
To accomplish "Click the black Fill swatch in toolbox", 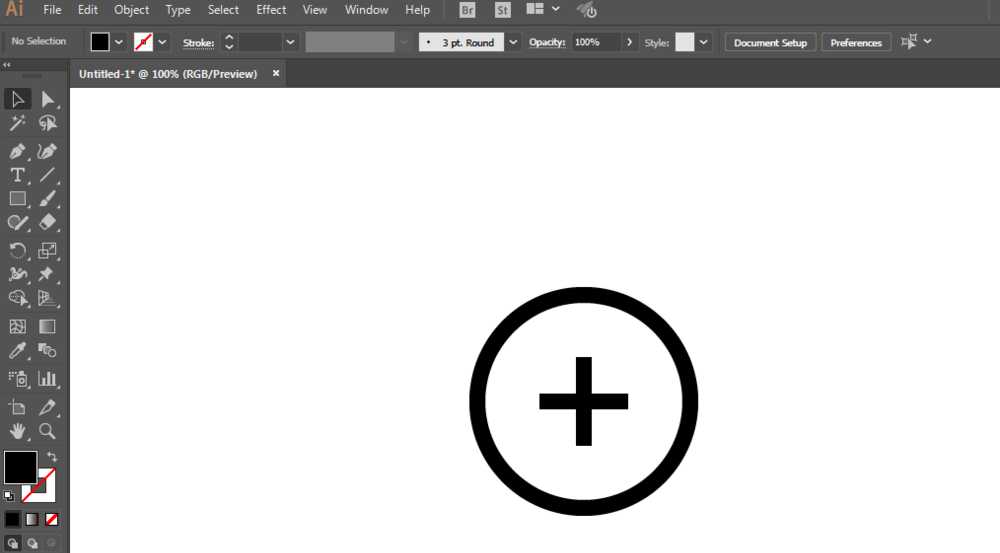I will pos(20,468).
